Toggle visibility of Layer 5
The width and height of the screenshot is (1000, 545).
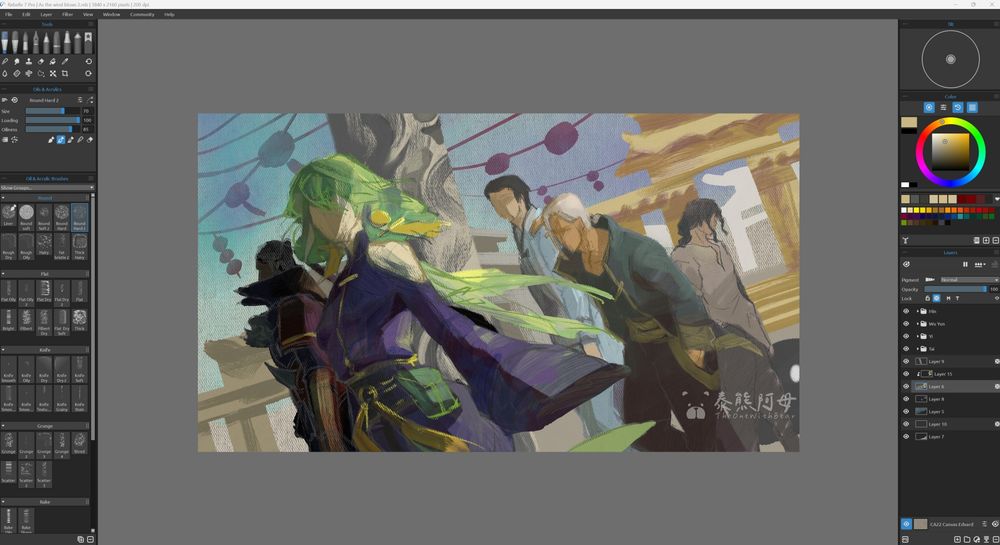906,412
